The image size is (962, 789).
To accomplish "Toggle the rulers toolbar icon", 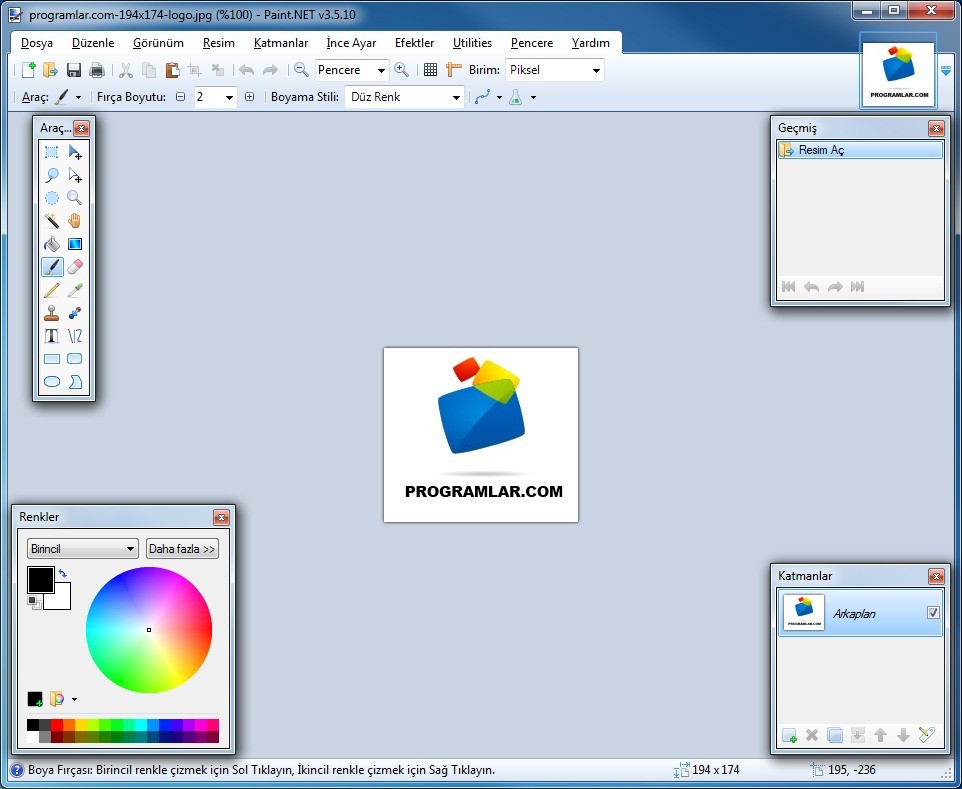I will [x=453, y=70].
